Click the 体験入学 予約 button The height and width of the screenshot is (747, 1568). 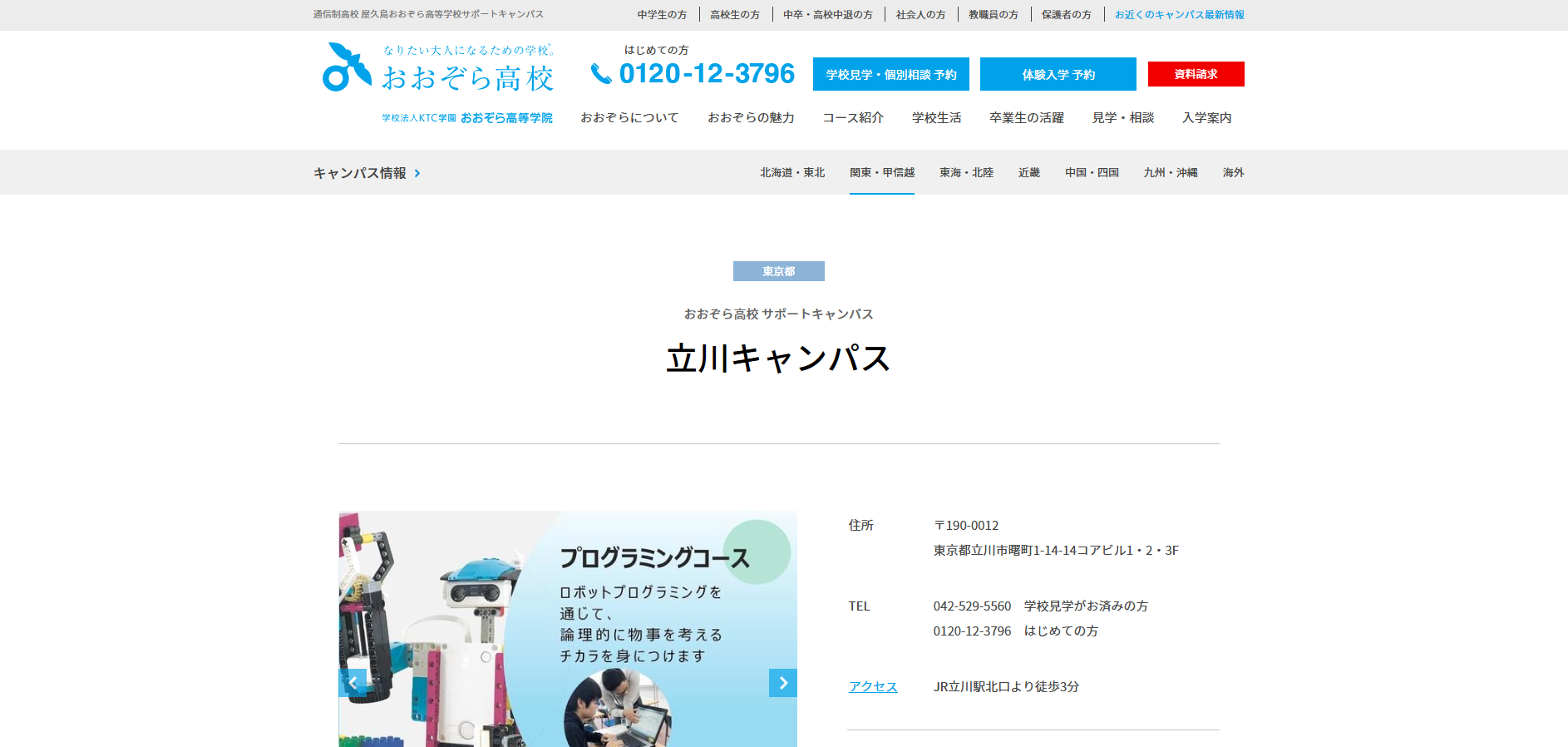[1058, 74]
